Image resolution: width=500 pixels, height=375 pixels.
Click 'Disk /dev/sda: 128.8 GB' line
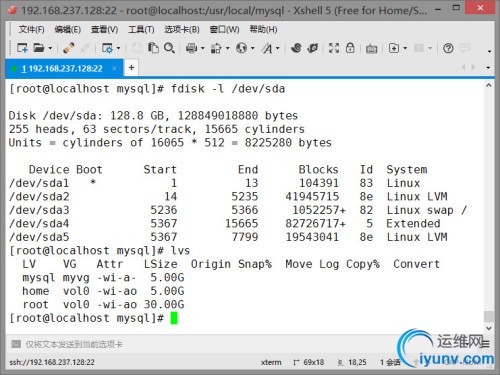pyautogui.click(x=153, y=116)
